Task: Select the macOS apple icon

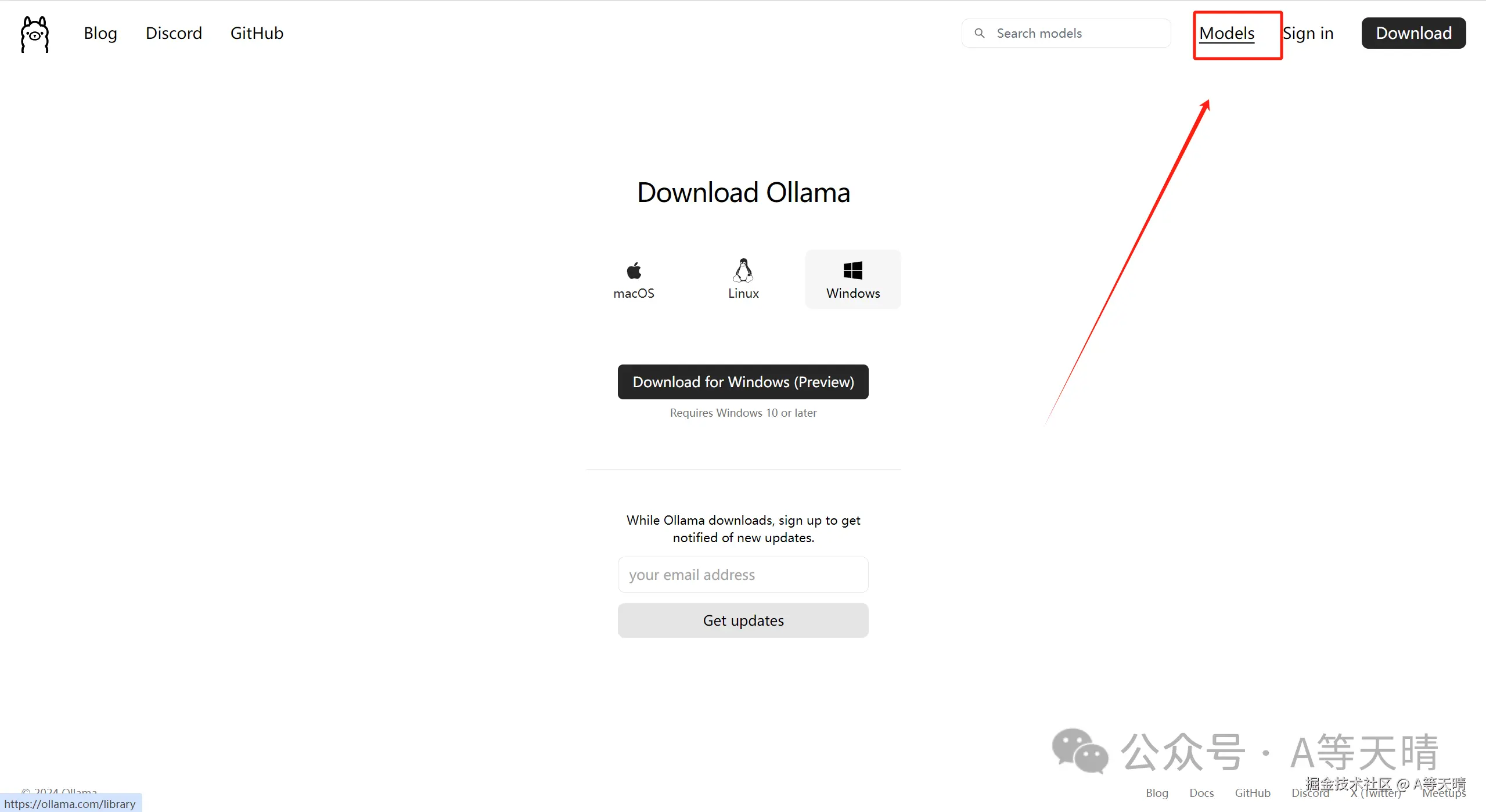Action: (x=634, y=270)
